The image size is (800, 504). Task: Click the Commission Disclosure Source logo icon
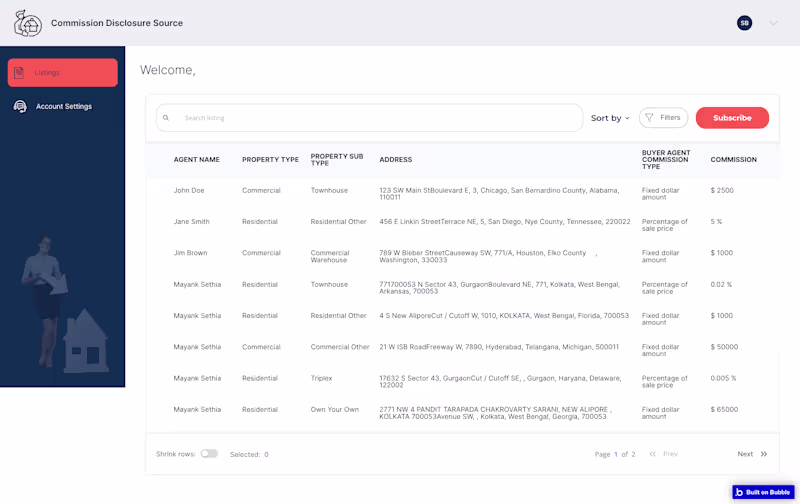(x=28, y=23)
